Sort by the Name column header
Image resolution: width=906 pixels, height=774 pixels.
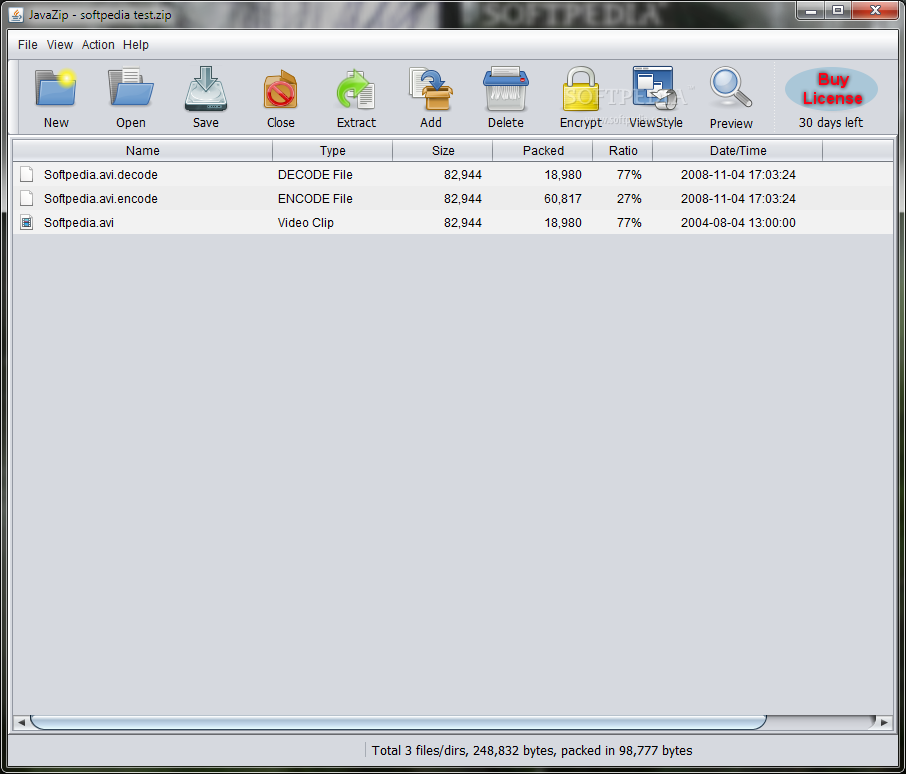pos(142,151)
